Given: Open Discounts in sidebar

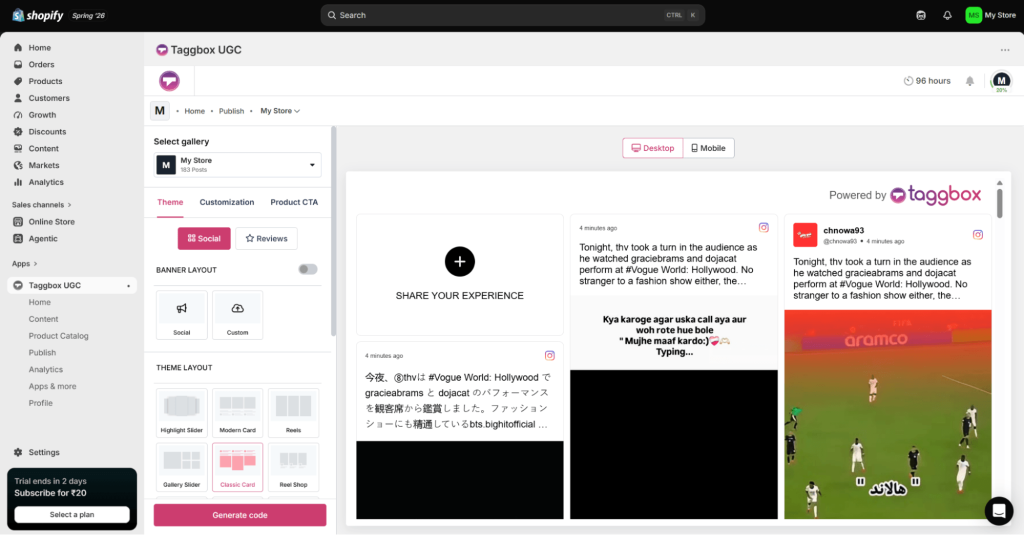Looking at the screenshot, I should 47,132.
